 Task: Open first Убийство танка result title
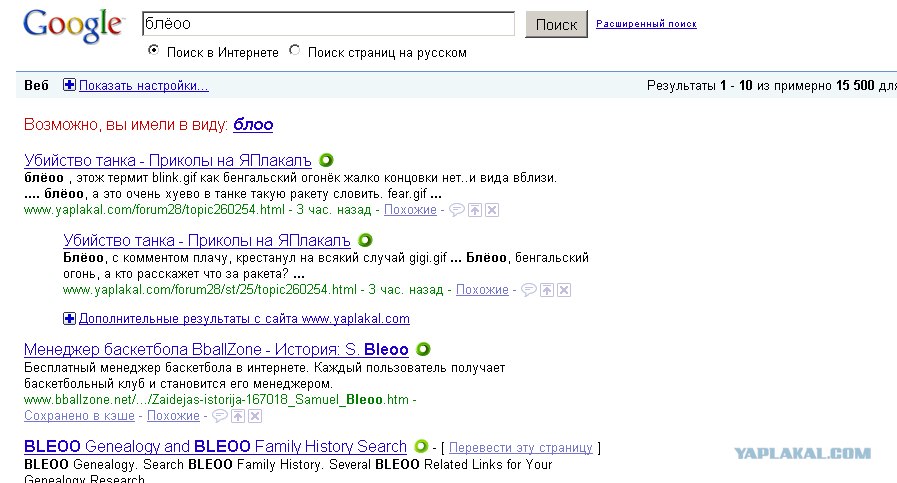tap(168, 161)
